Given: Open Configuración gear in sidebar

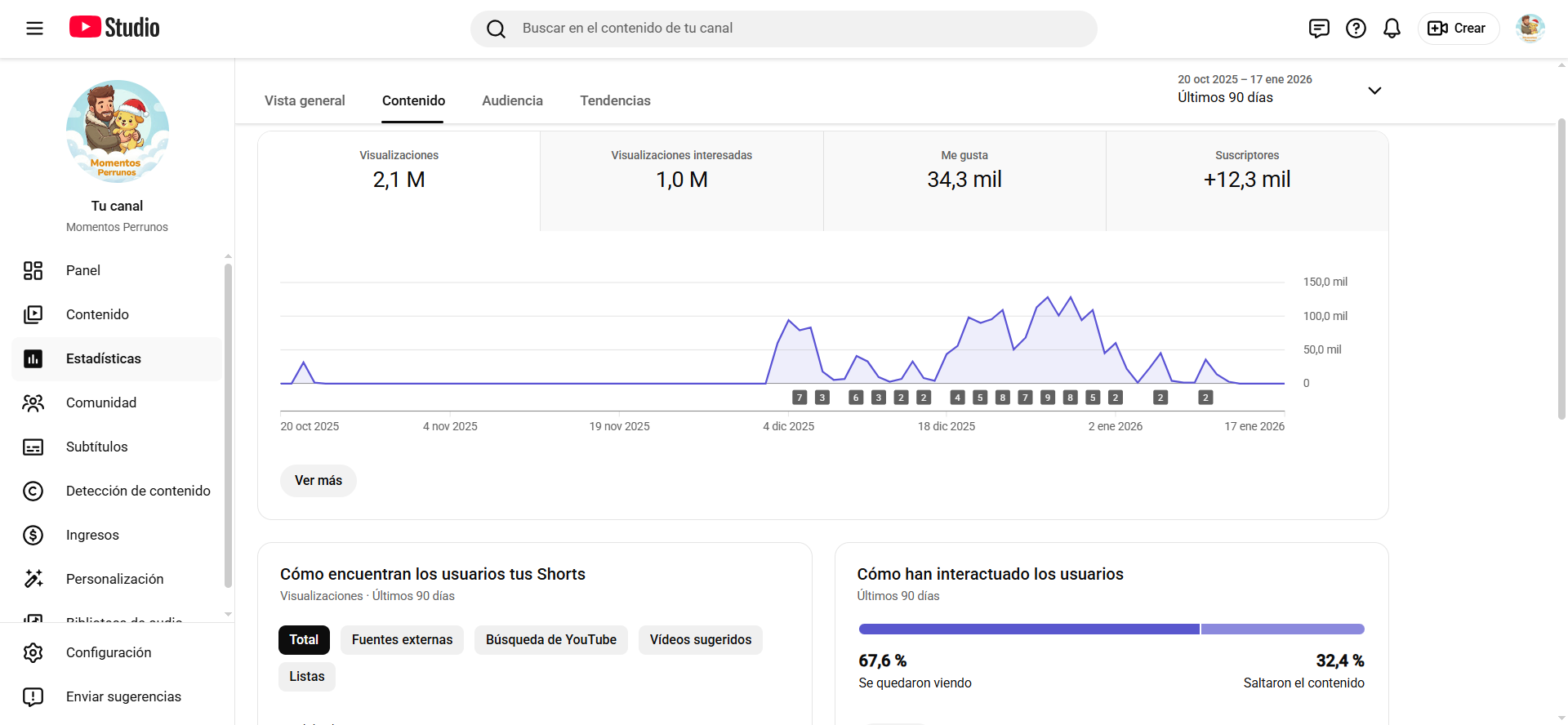Looking at the screenshot, I should pos(33,653).
